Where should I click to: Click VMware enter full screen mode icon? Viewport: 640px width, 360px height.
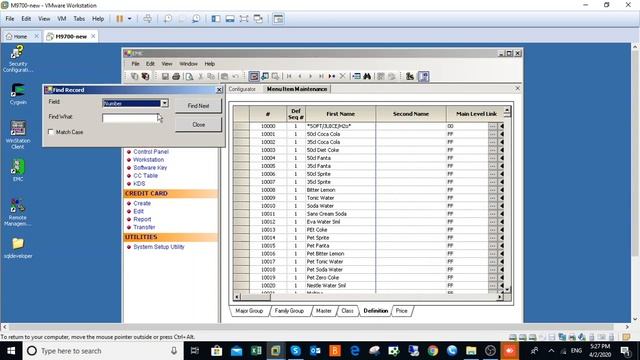coord(244,19)
